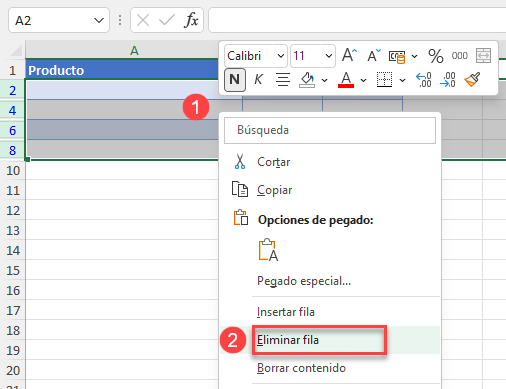
Task: Decrease font size in mini toolbar
Action: click(374, 55)
